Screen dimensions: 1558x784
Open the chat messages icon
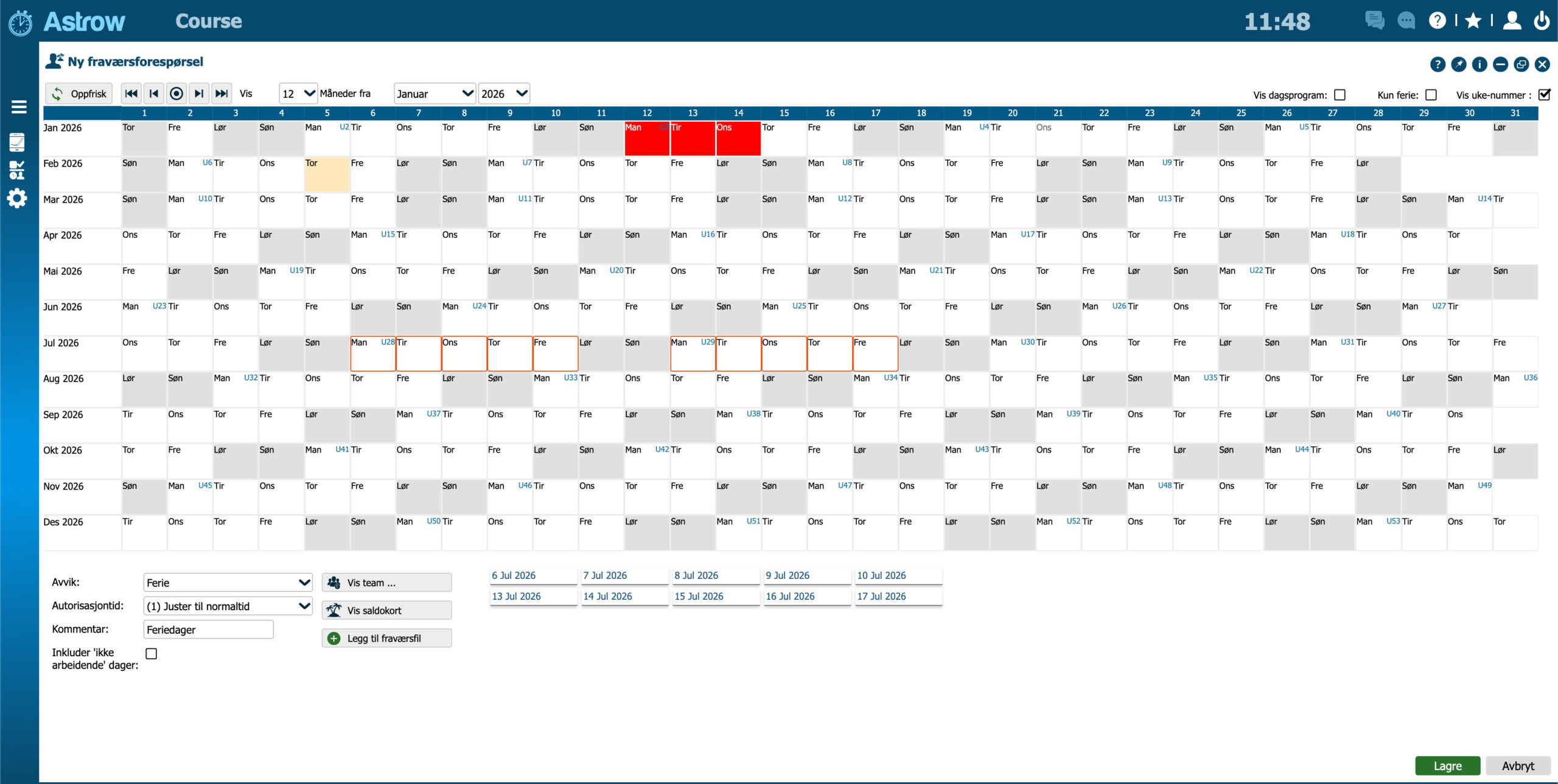click(x=1374, y=20)
